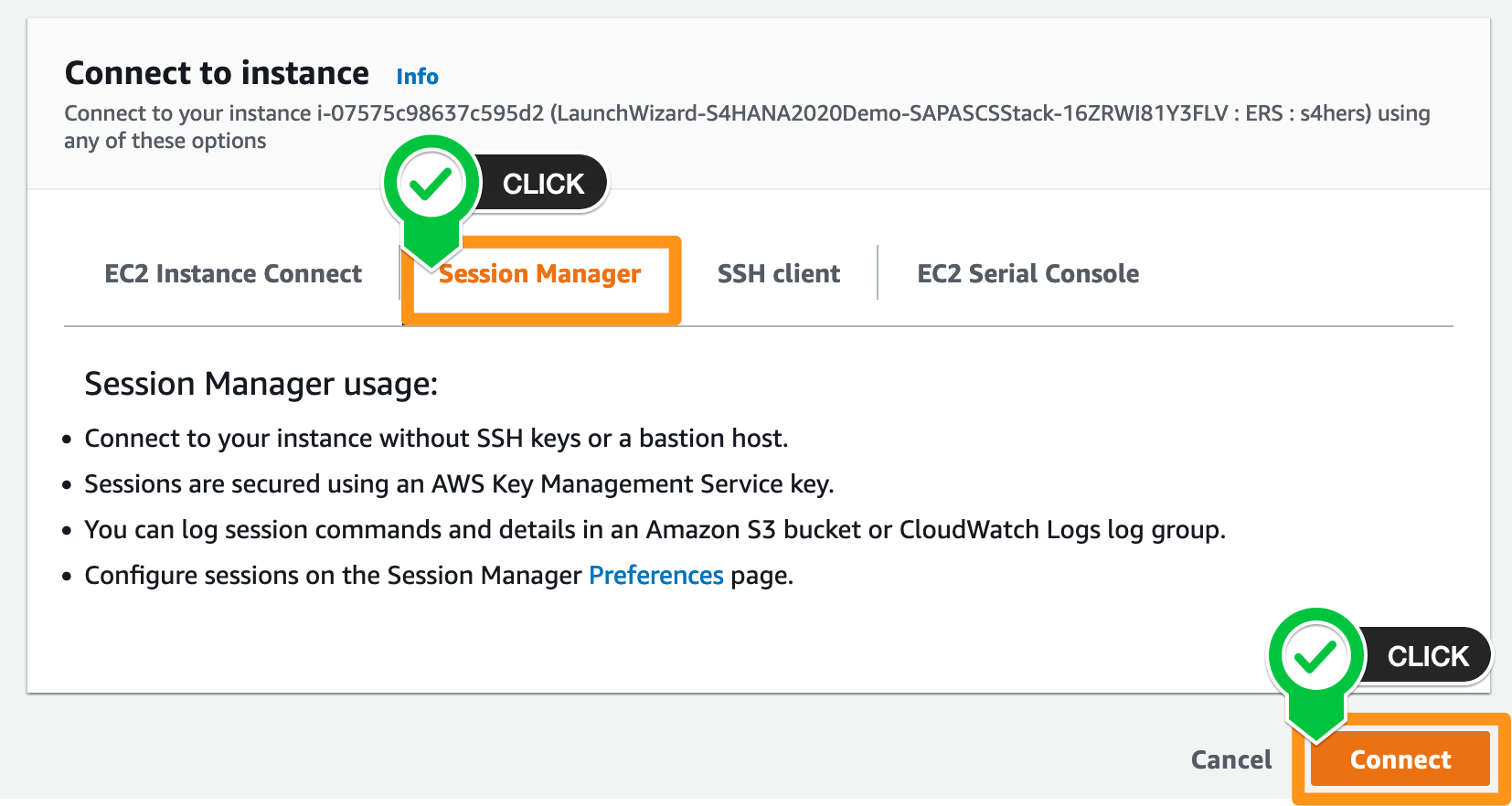Click the instance ID i-07575c98637c595d2 text
1512x806 pixels.
pyautogui.click(x=430, y=114)
